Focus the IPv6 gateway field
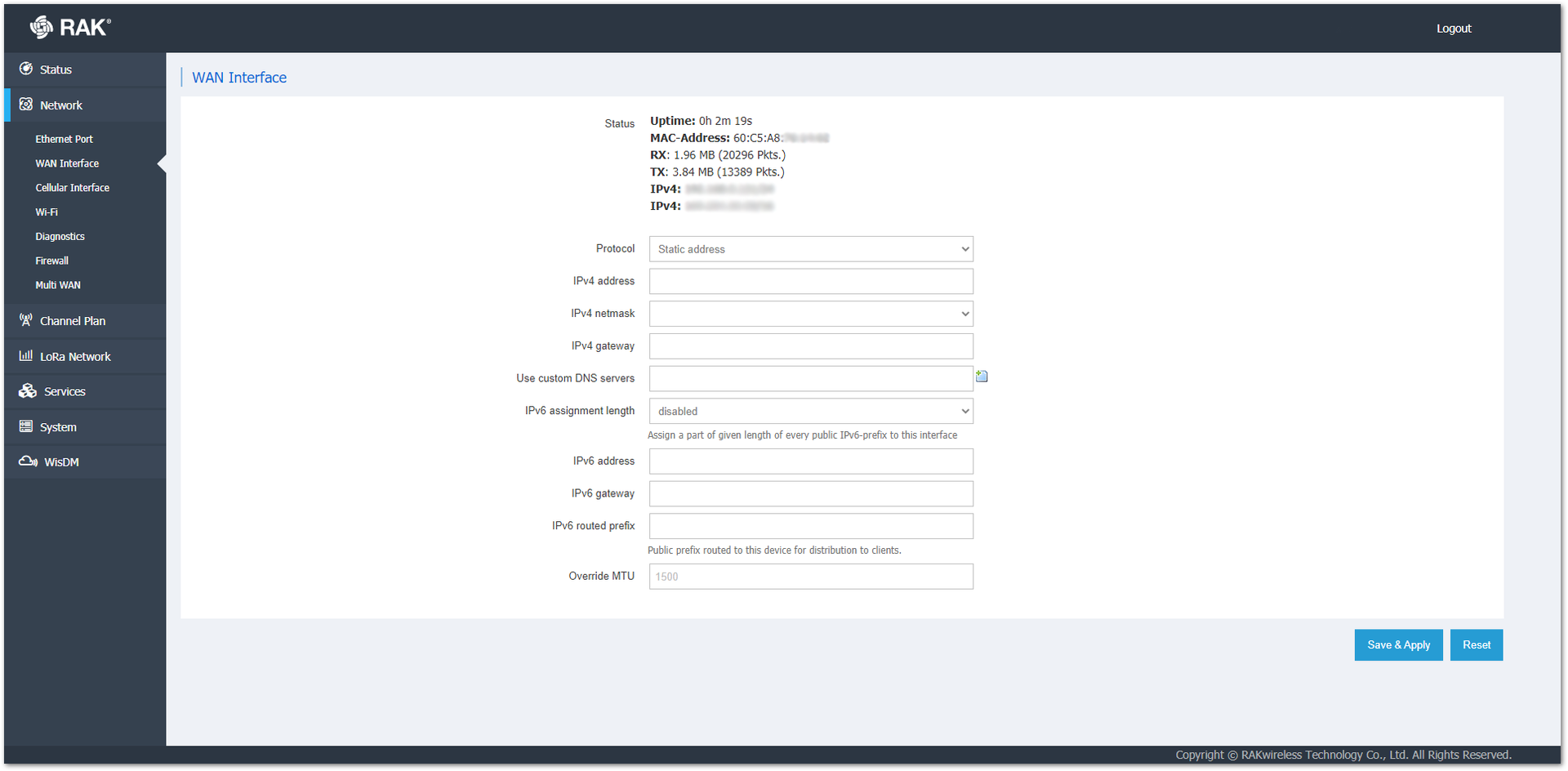This screenshot has height=771, width=1568. pos(811,493)
